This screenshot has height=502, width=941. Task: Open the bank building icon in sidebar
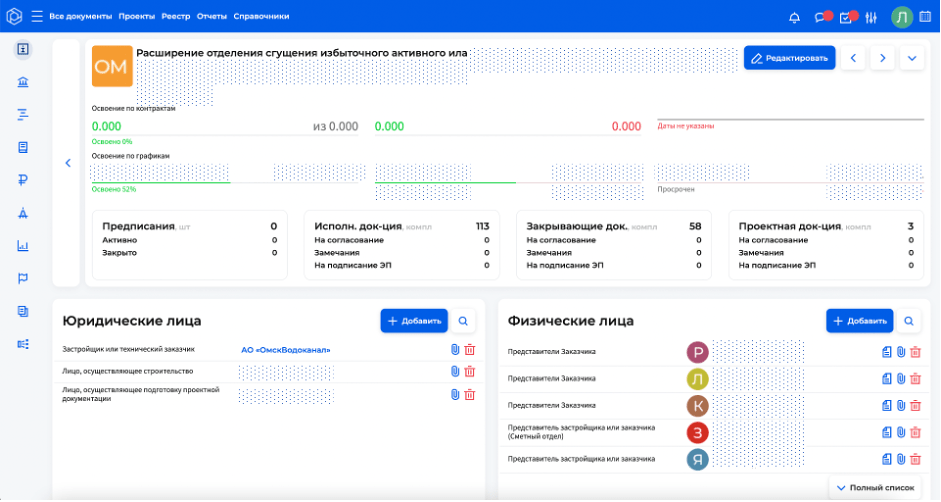pyautogui.click(x=22, y=82)
